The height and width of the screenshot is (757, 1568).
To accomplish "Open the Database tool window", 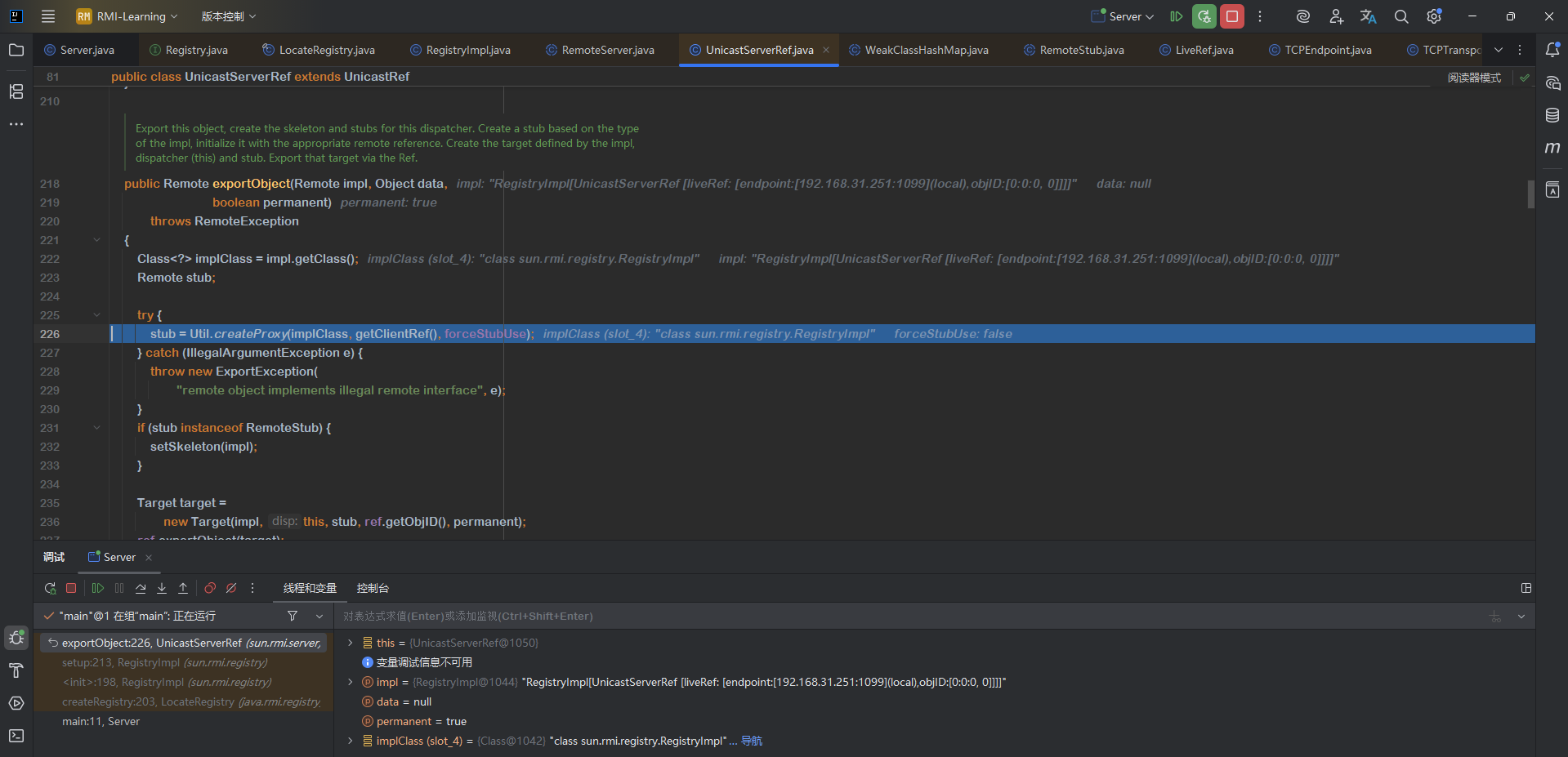I will [1552, 115].
